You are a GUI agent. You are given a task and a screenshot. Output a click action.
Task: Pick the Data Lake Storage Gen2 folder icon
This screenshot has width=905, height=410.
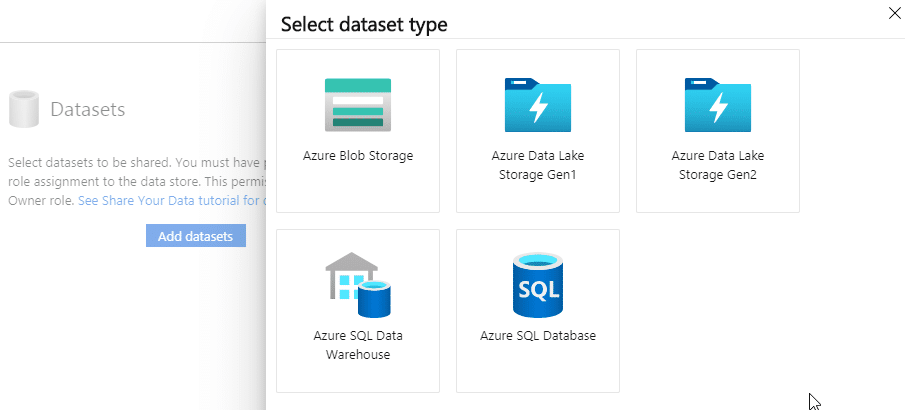click(x=718, y=105)
